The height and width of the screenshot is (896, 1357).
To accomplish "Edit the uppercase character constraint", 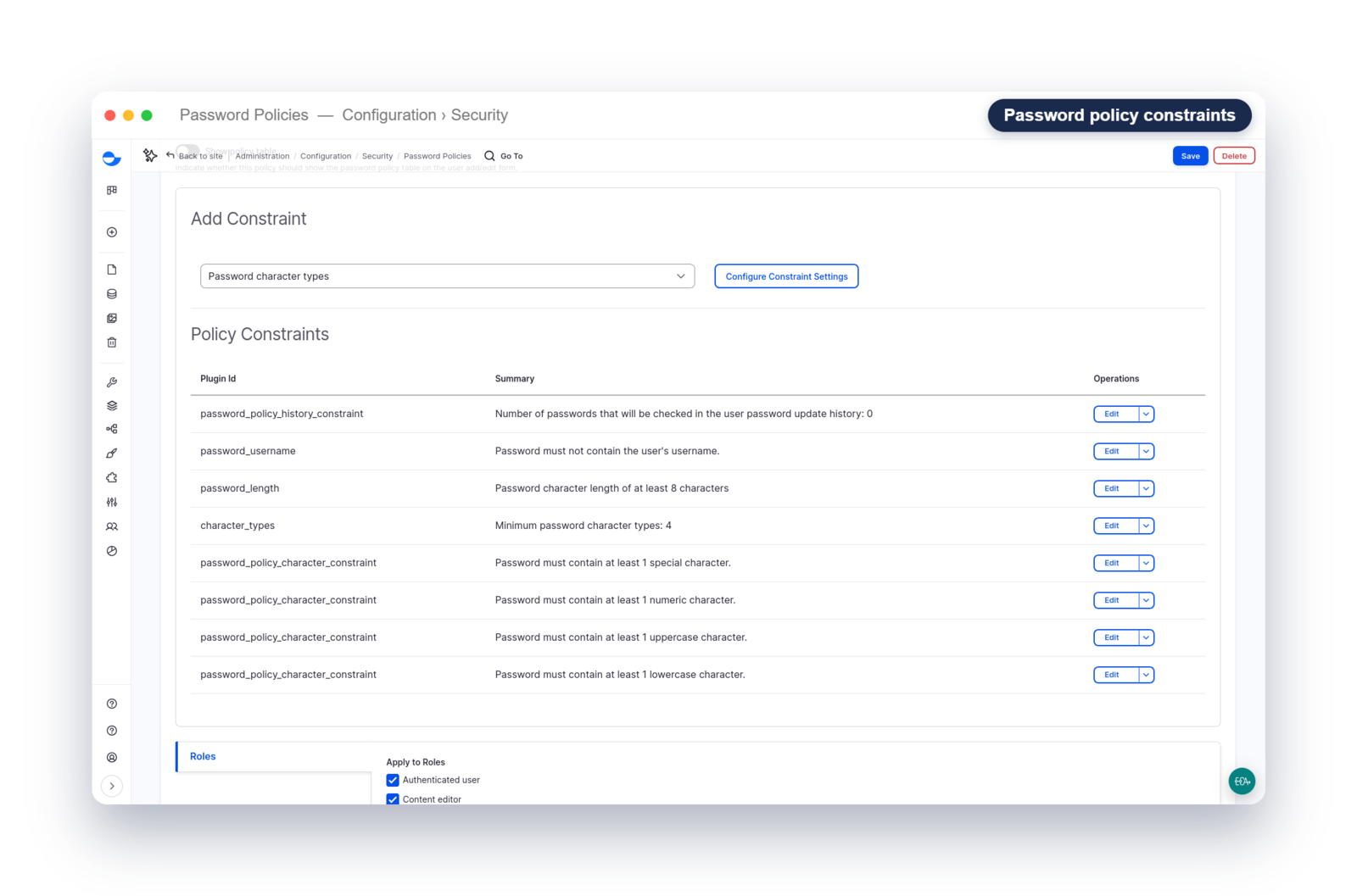I will [1115, 637].
